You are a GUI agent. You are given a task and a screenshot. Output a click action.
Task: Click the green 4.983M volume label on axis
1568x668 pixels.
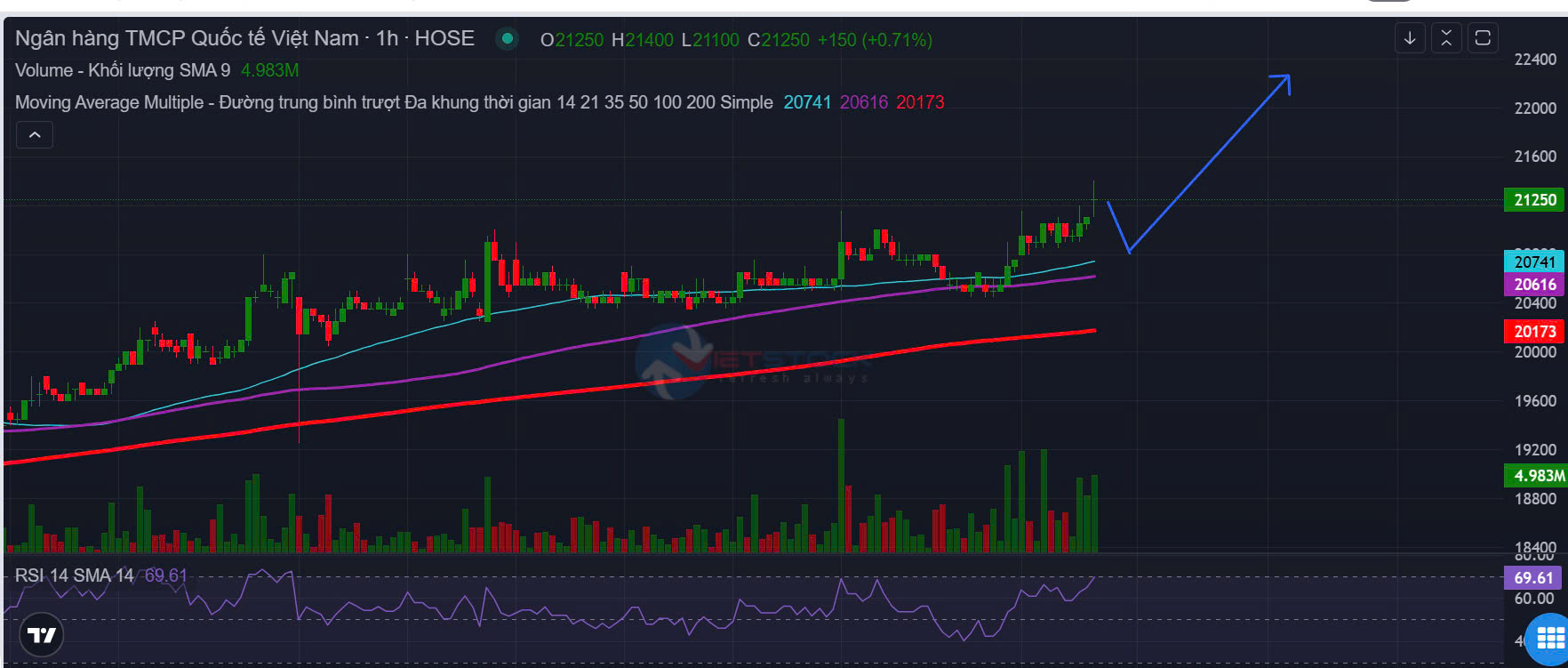point(1536,476)
